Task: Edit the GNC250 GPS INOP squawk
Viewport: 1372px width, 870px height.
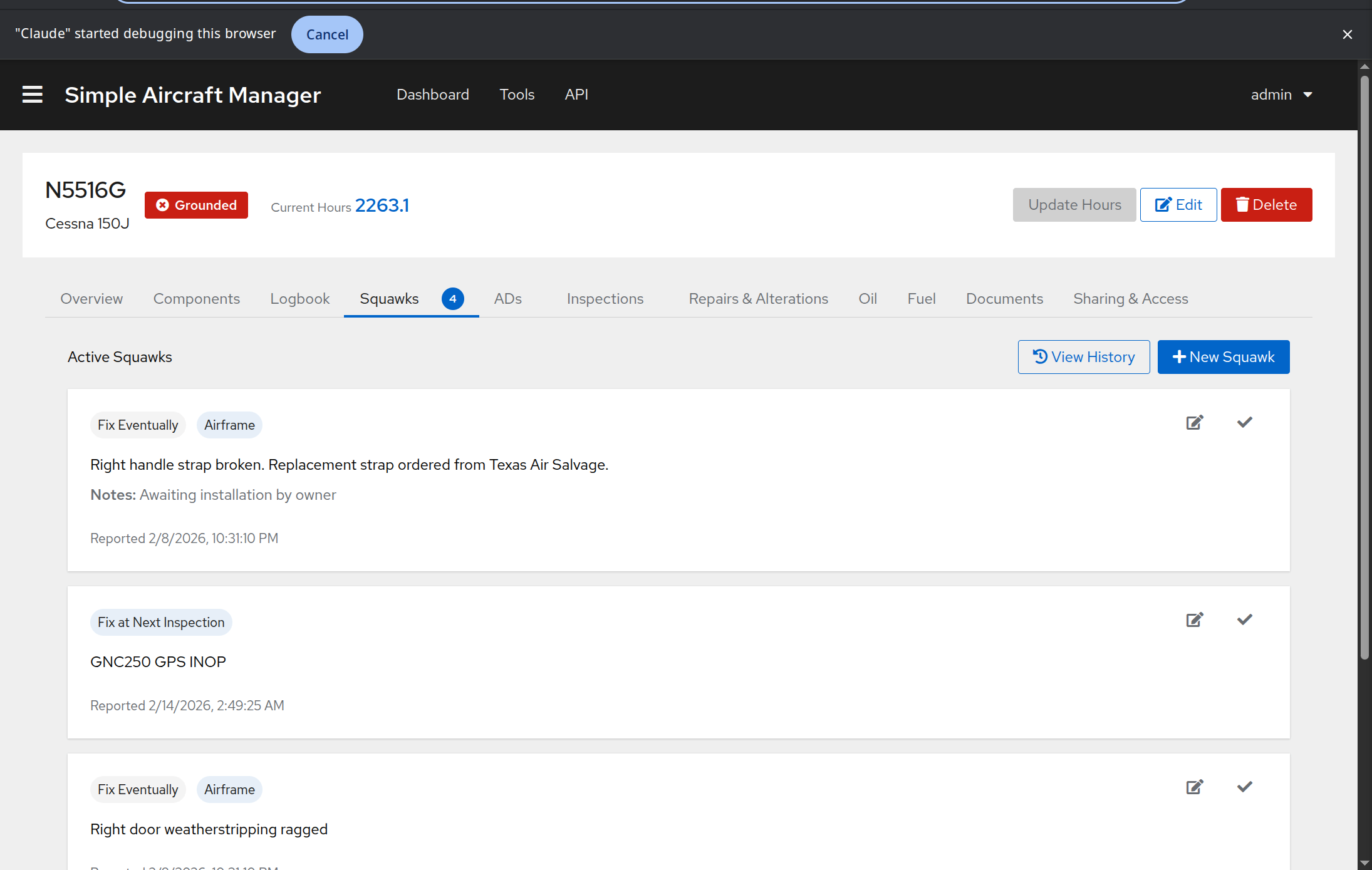Action: [1195, 620]
